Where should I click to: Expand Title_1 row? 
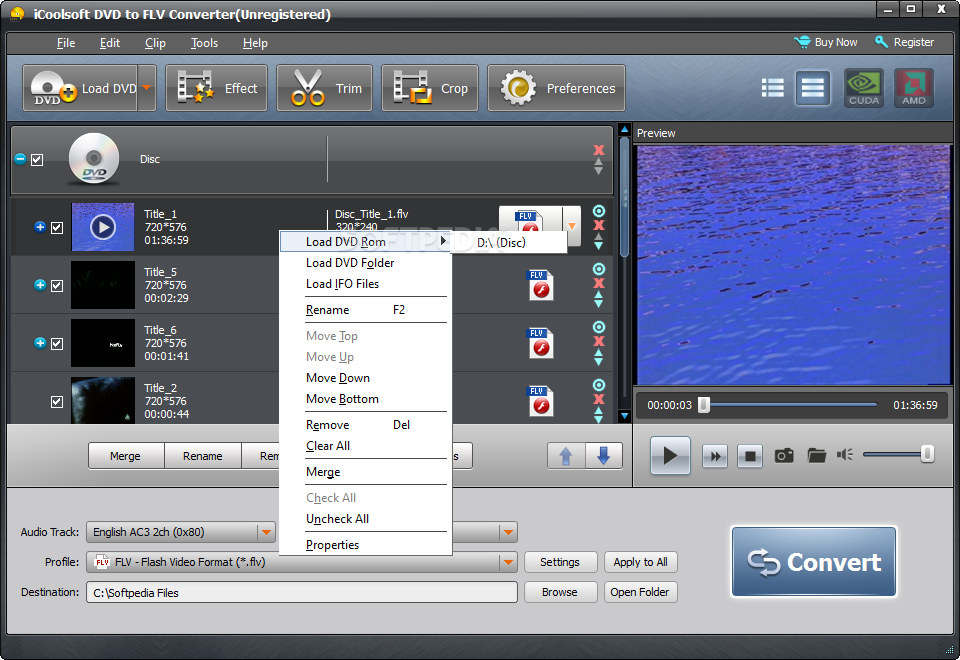40,227
